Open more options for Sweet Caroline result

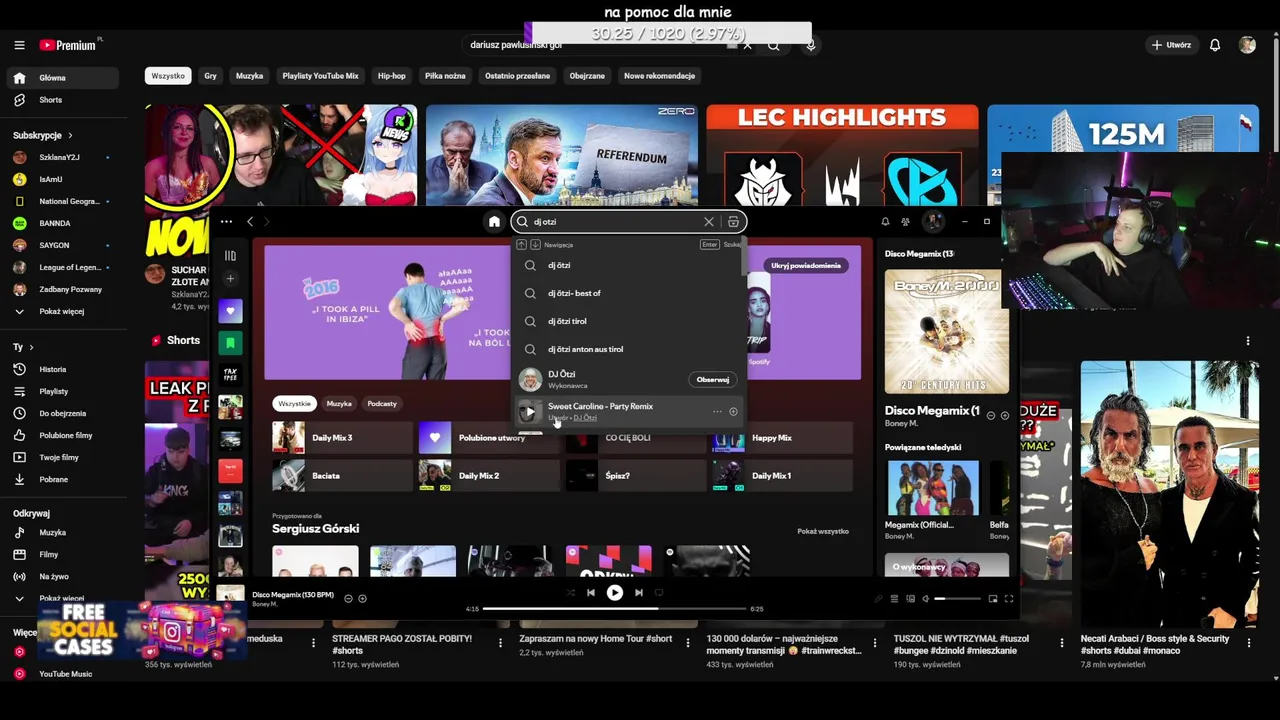tap(717, 412)
